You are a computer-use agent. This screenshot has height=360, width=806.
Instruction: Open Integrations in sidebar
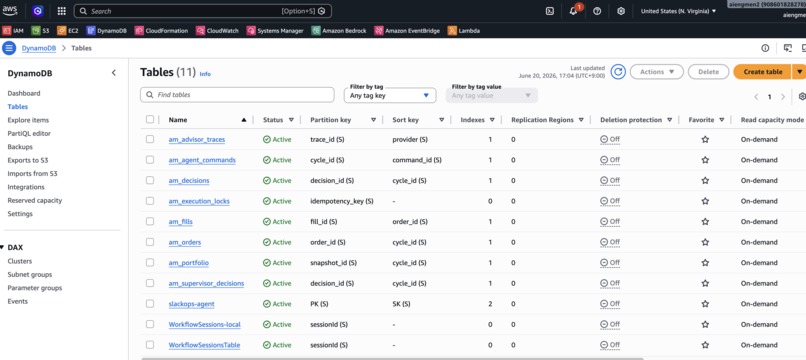[x=26, y=187]
